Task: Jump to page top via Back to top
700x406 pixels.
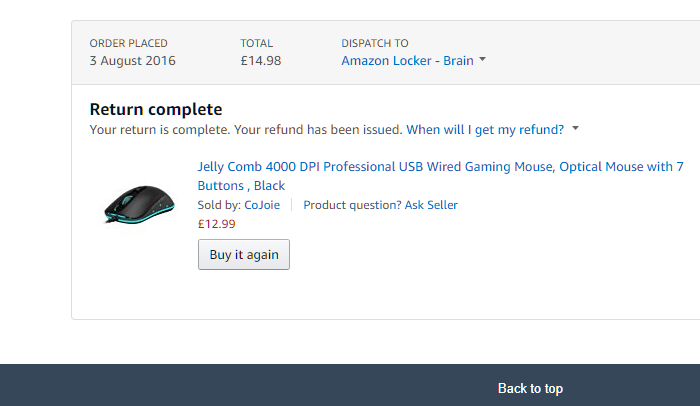Action: point(530,389)
